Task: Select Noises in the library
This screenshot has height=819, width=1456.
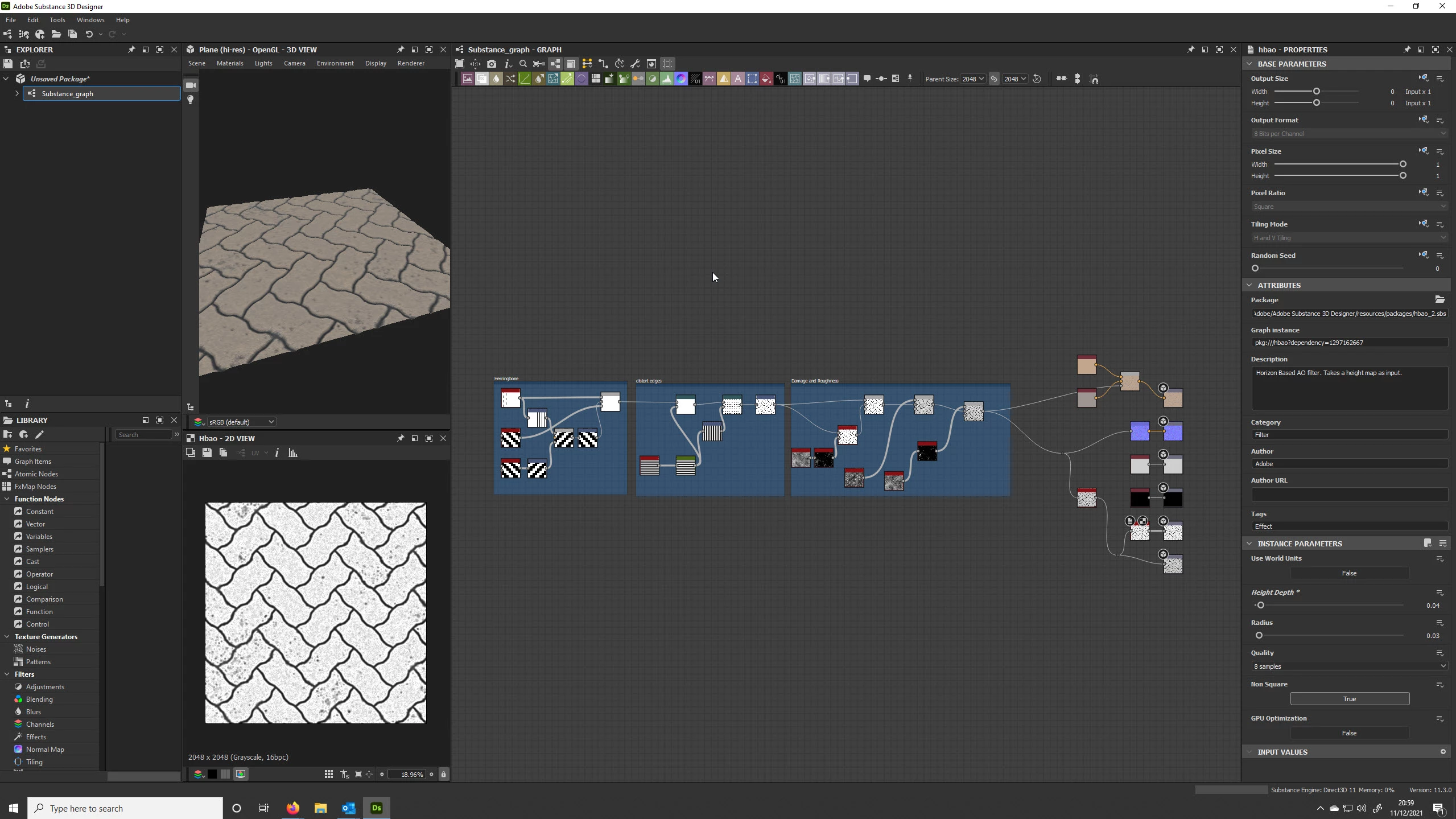Action: click(36, 649)
